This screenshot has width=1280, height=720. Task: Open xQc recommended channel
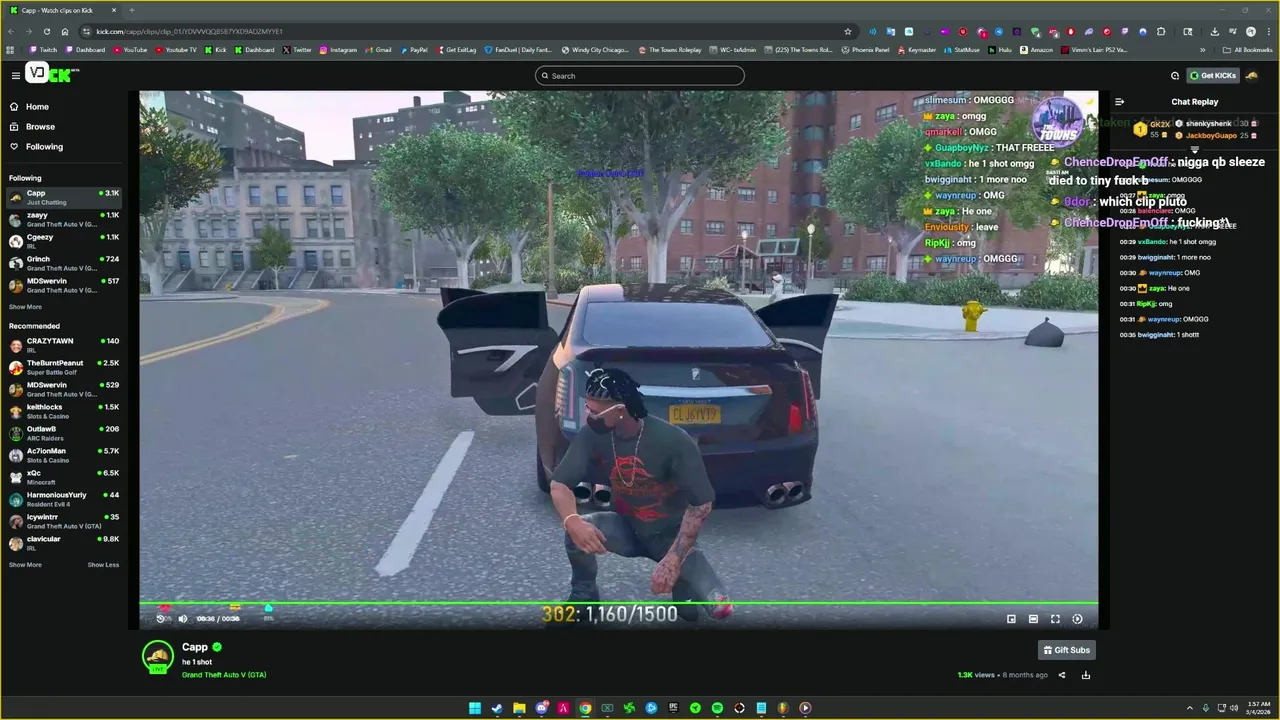pyautogui.click(x=64, y=477)
